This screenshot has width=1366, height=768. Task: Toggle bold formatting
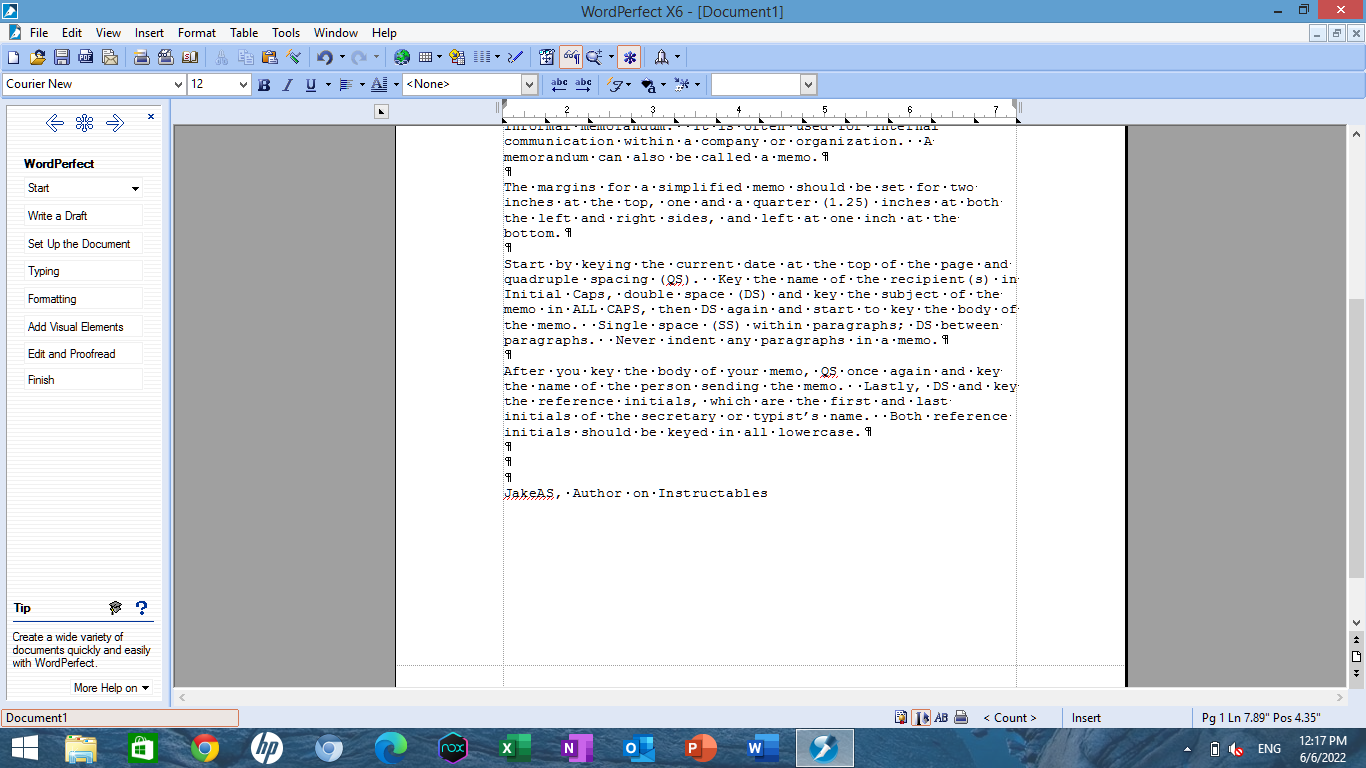pyautogui.click(x=263, y=84)
